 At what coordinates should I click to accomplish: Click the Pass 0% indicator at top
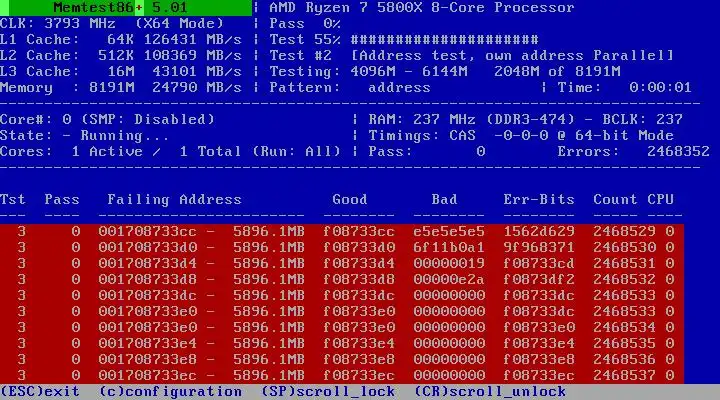point(305,23)
